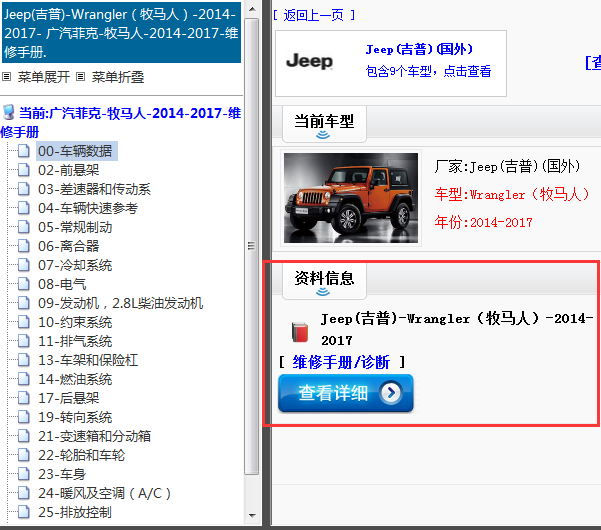Click the page icon beside 17-后悬架
Viewport: 601px width, 530px height.
[23, 398]
